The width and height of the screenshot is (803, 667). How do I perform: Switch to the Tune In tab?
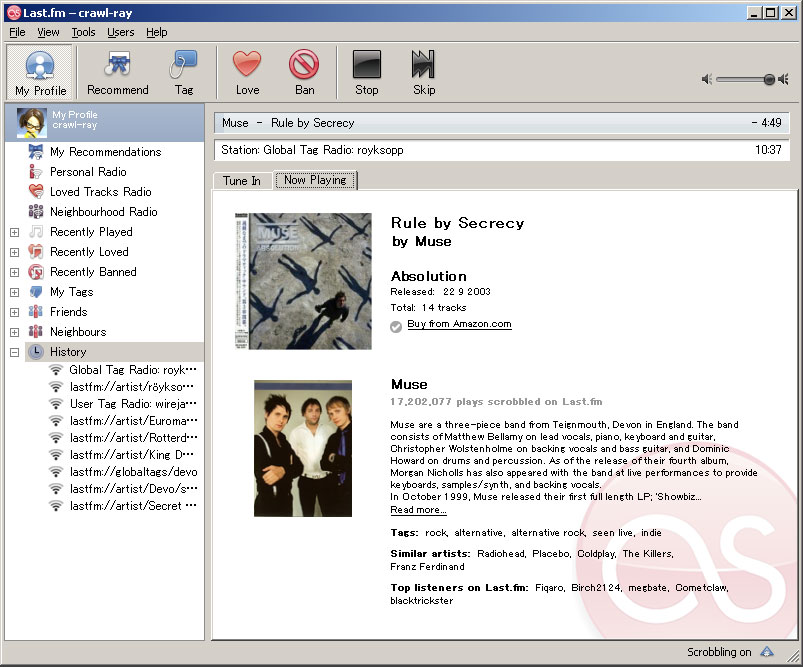tap(242, 180)
